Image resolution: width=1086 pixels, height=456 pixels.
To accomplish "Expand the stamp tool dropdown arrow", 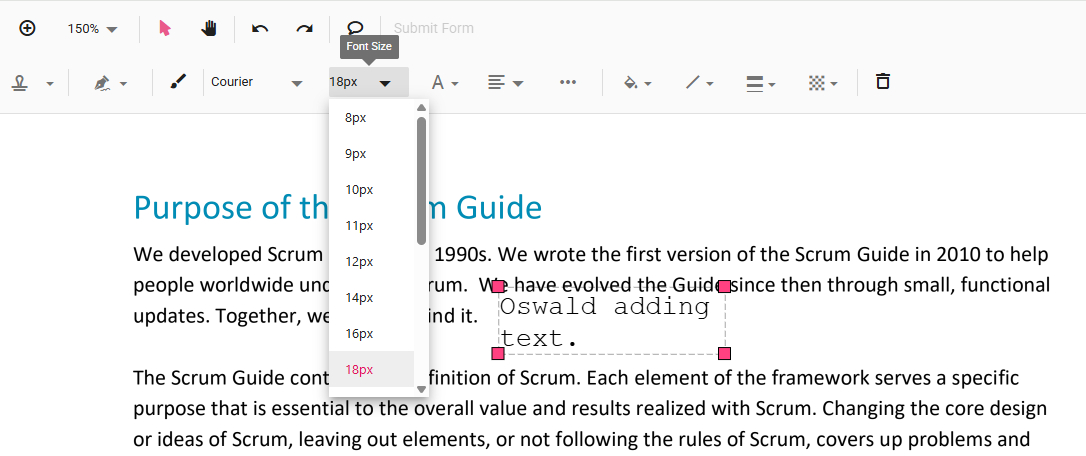I will 50,84.
